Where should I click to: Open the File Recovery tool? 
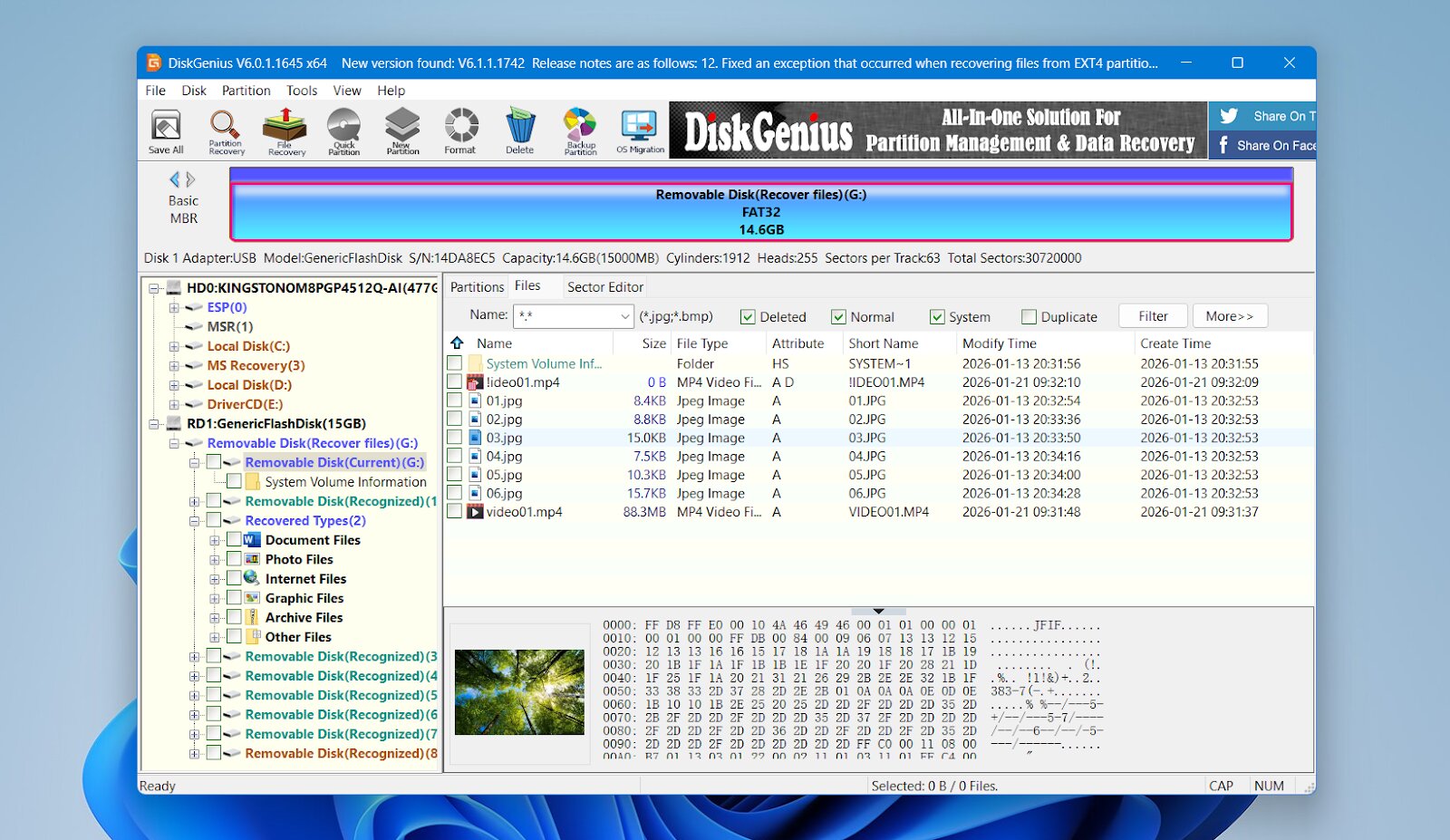tap(285, 130)
